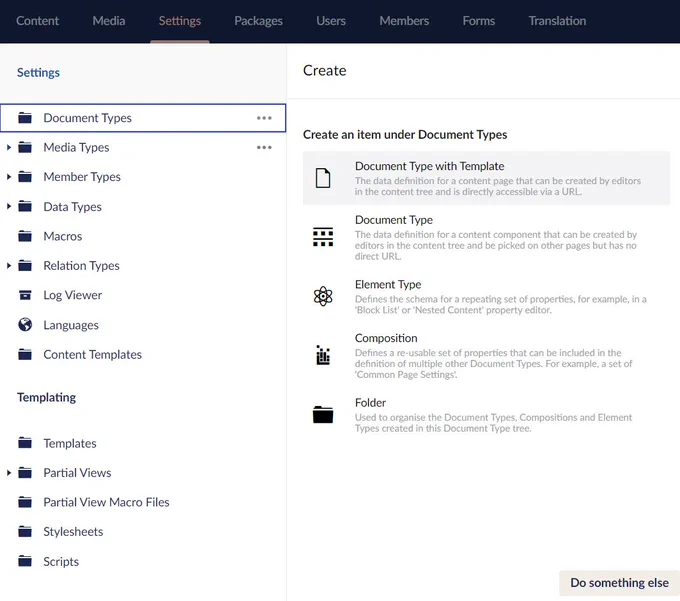This screenshot has width=680, height=601.
Task: Click the Member Types folder icon
Action: [x=25, y=177]
